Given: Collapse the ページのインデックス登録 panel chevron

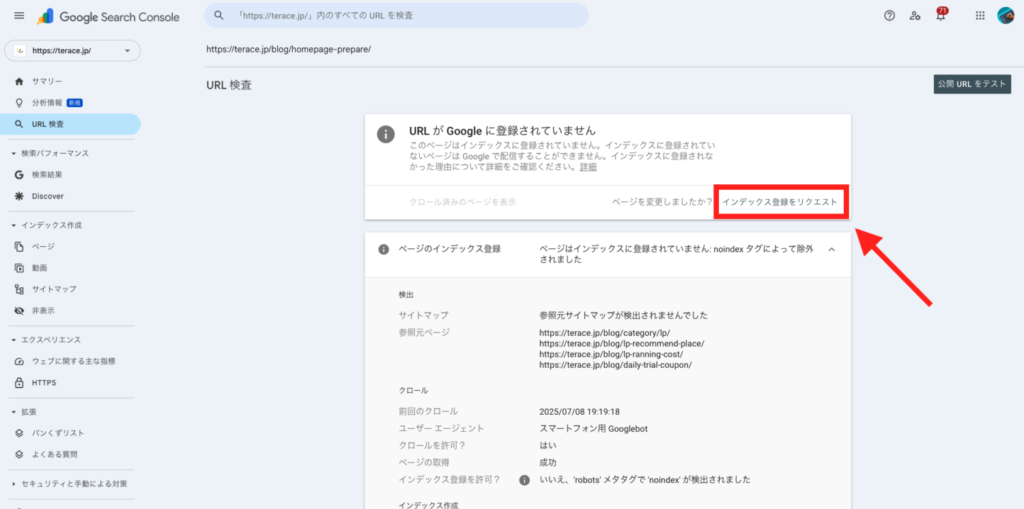Looking at the screenshot, I should [831, 249].
